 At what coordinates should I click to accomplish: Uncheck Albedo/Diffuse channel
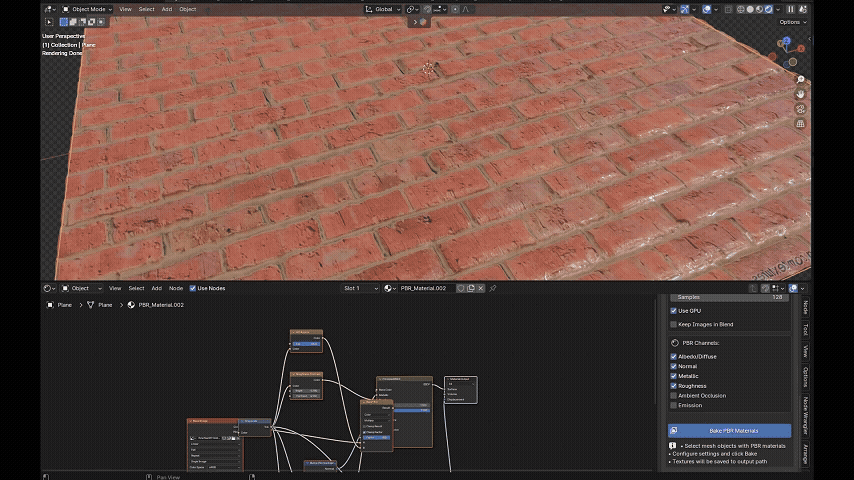[674, 356]
